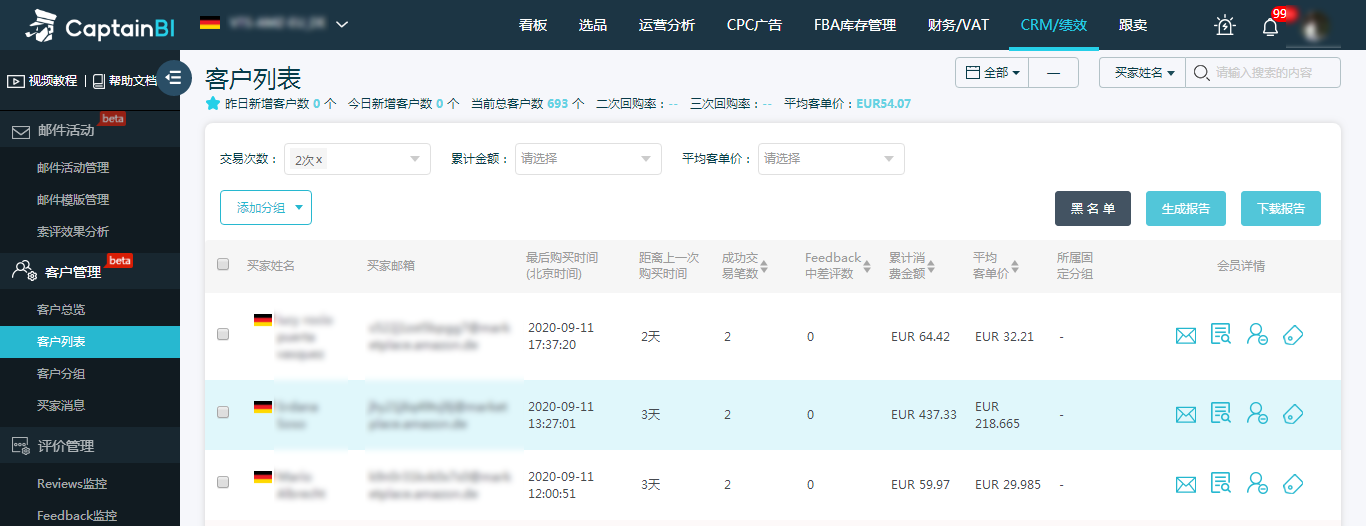Collapse the sidebar with the menu toggle icon
This screenshot has width=1366, height=526.
point(174,78)
